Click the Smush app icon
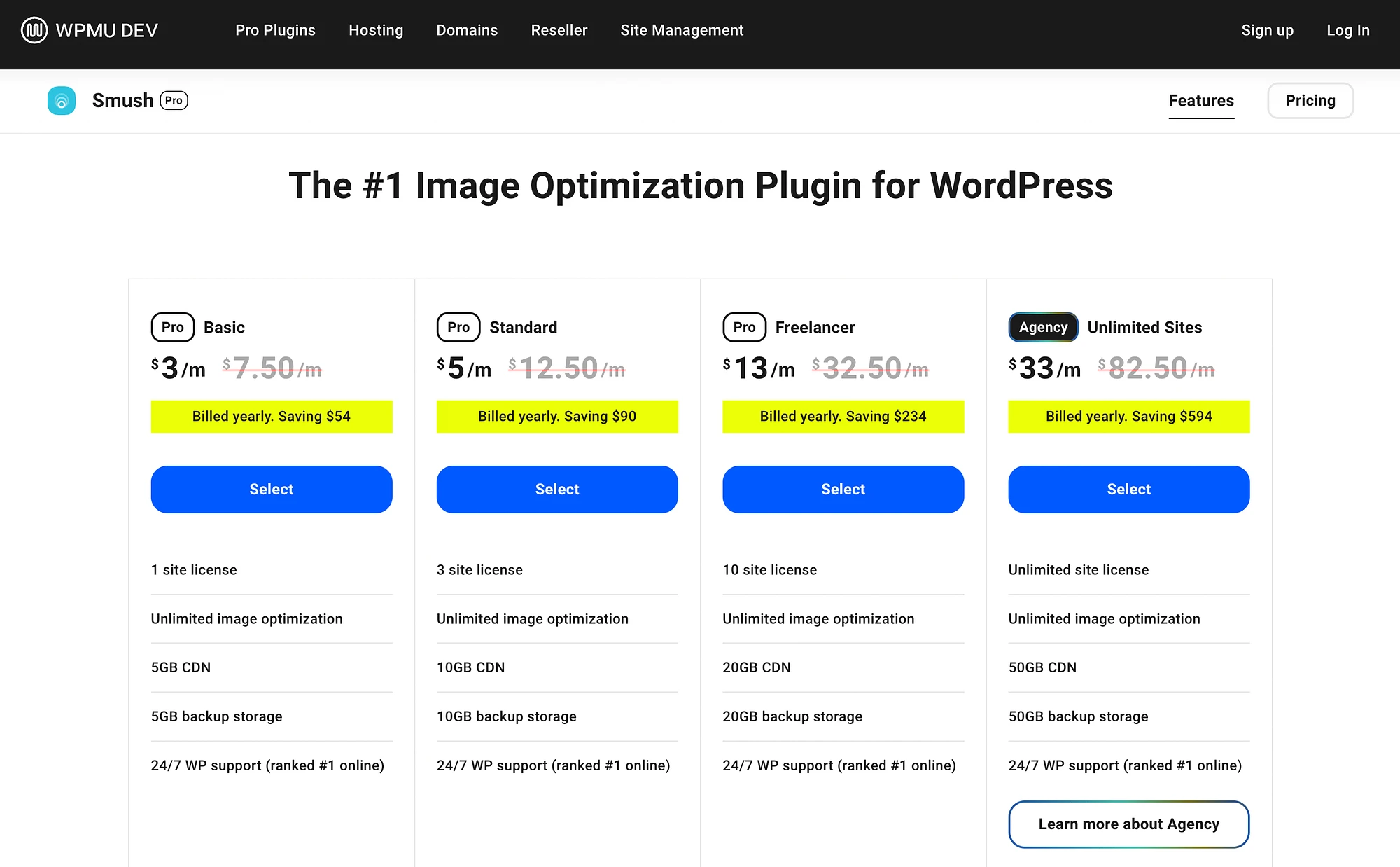The height and width of the screenshot is (867, 1400). pos(63,100)
